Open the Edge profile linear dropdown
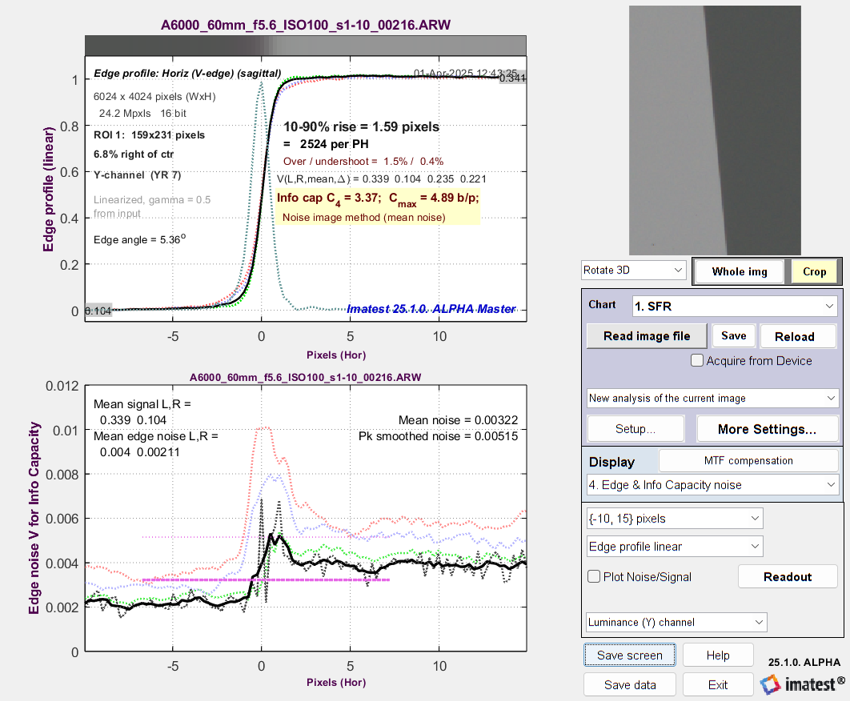This screenshot has height=701, width=850. 675,546
